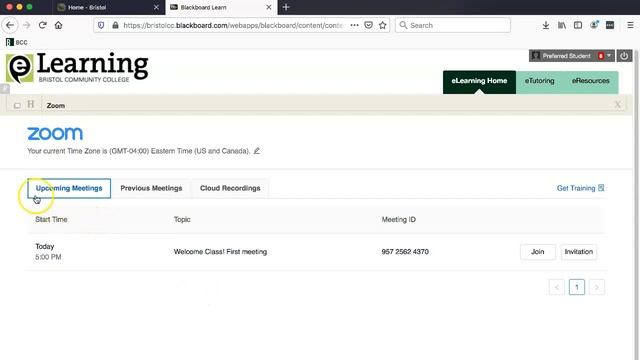The width and height of the screenshot is (640, 360).
Task: Open the Firefox account icon
Action: tap(594, 25)
